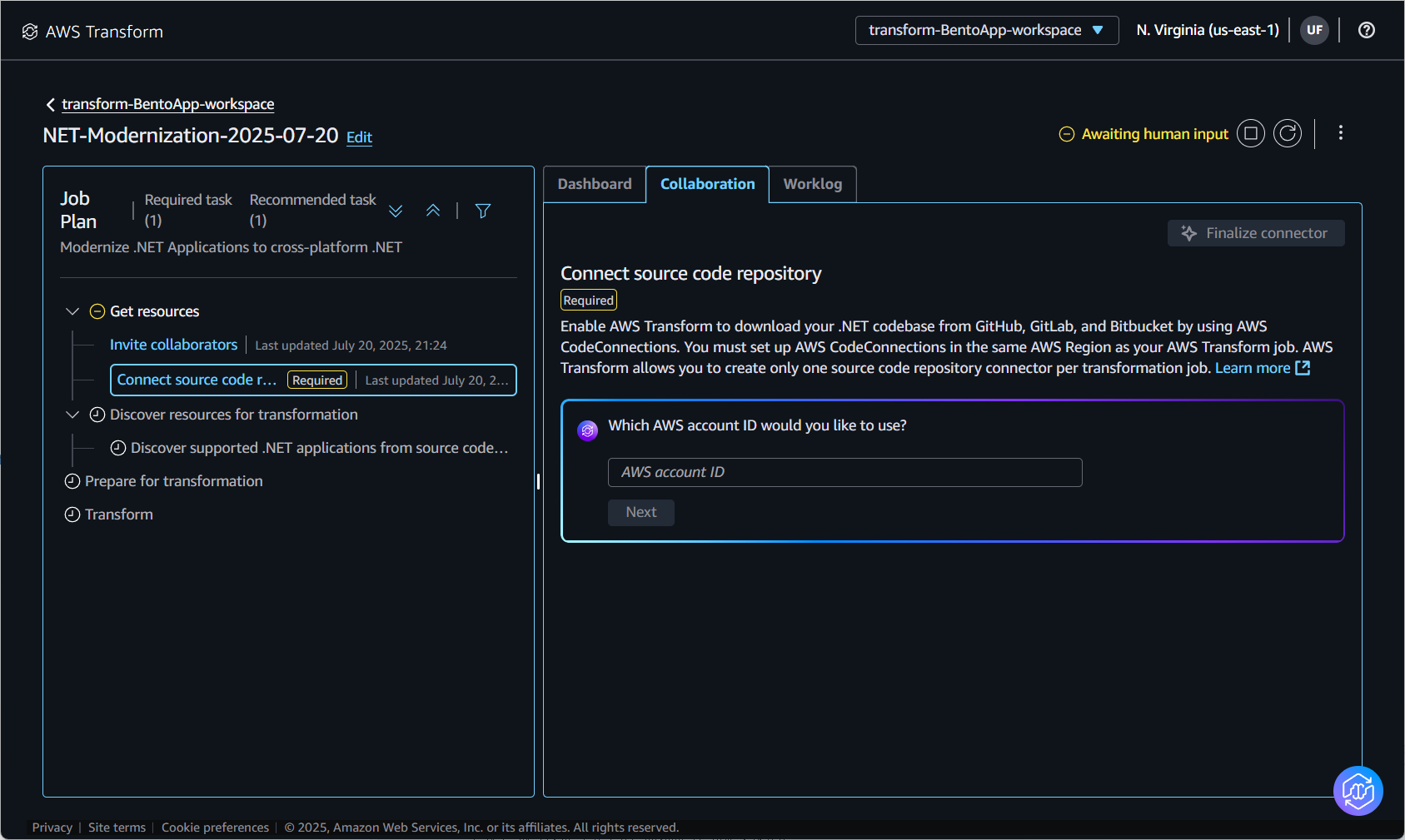Open the help question mark icon
This screenshot has width=1405, height=840.
pos(1367,30)
